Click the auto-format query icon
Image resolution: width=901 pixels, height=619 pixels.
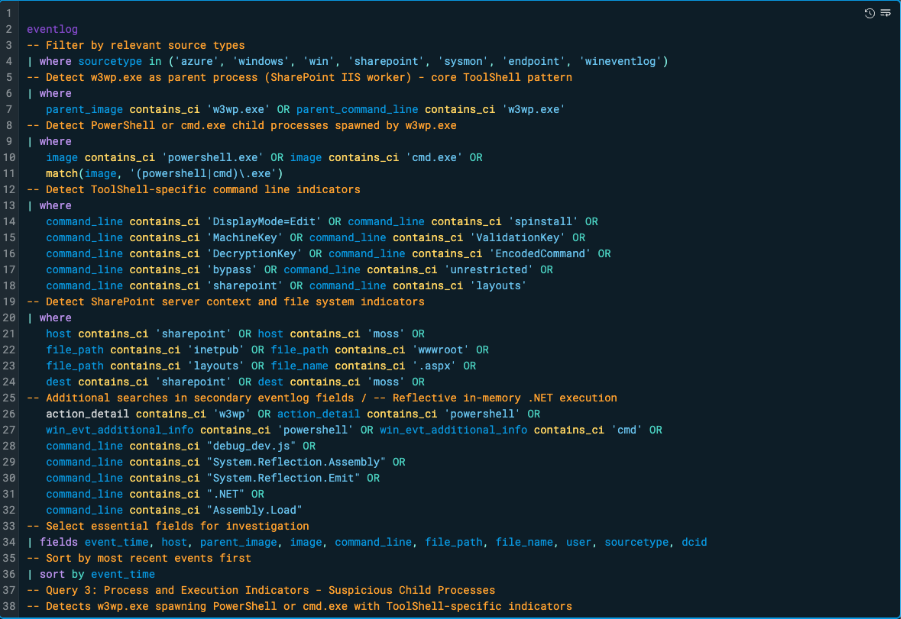point(886,12)
